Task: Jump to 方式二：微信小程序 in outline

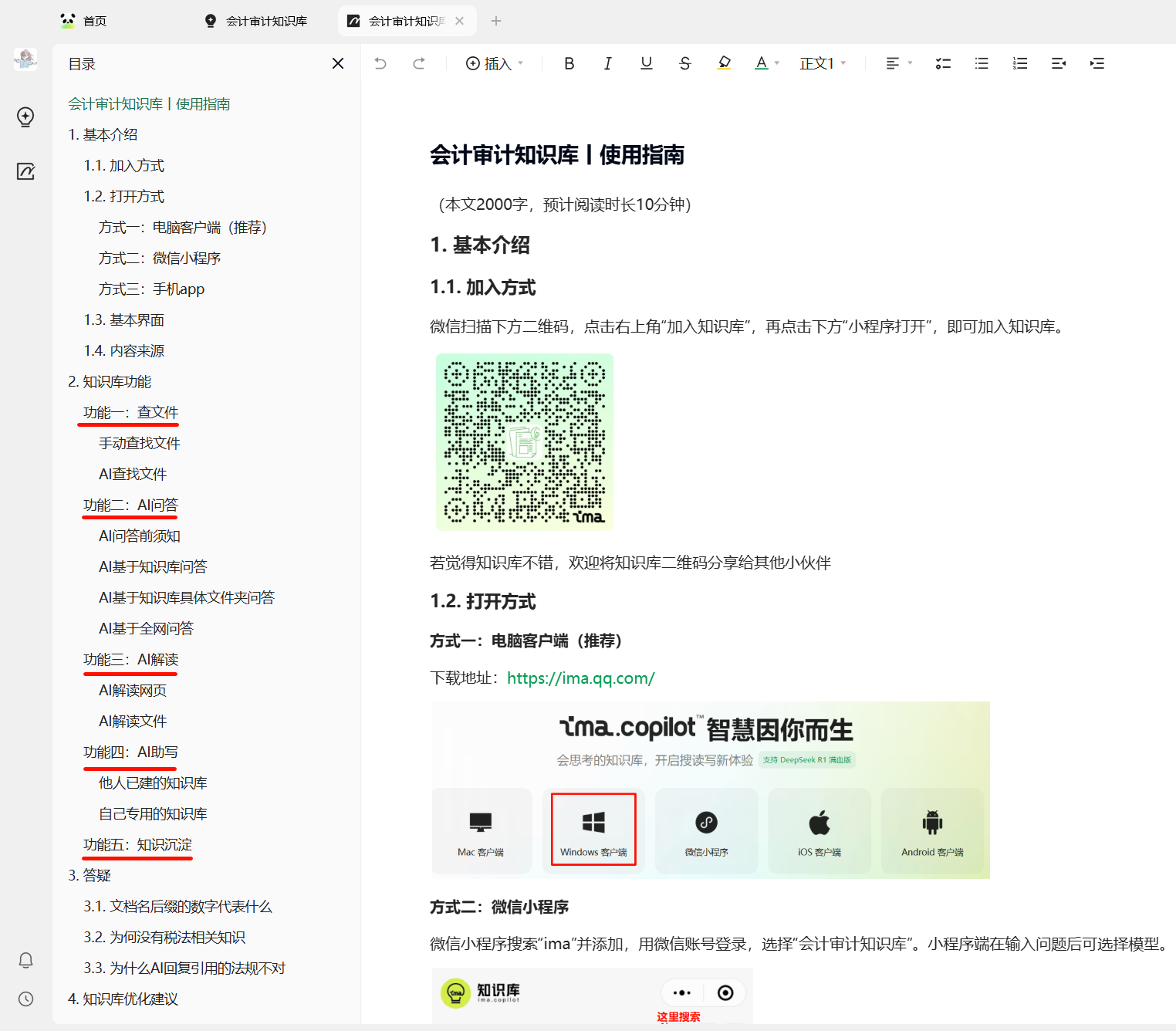Action: (160, 259)
